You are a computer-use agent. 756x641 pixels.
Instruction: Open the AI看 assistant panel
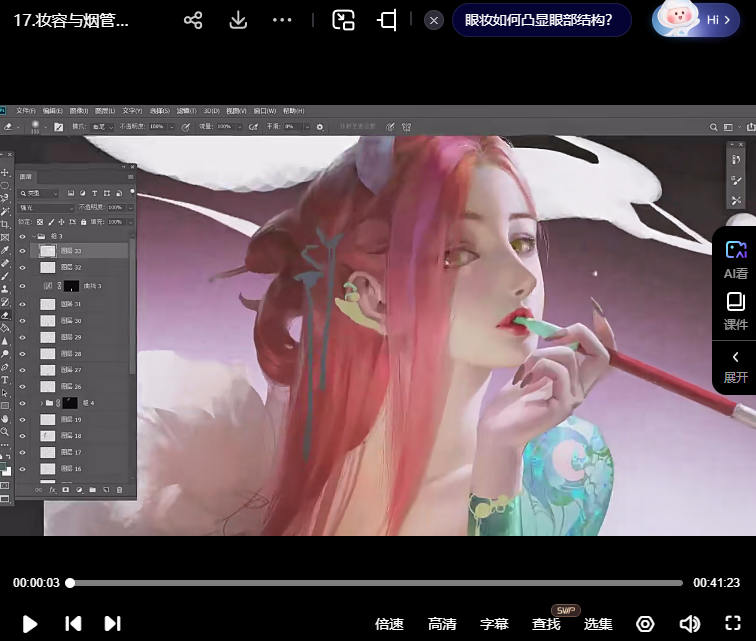[735, 260]
